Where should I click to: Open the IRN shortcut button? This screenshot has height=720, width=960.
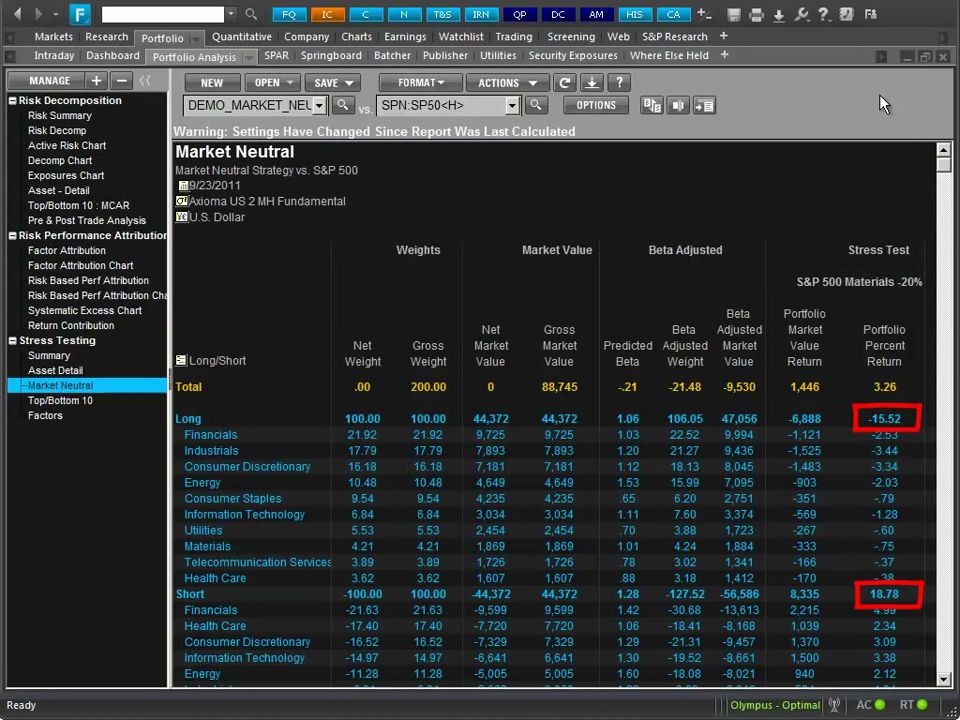tap(481, 14)
